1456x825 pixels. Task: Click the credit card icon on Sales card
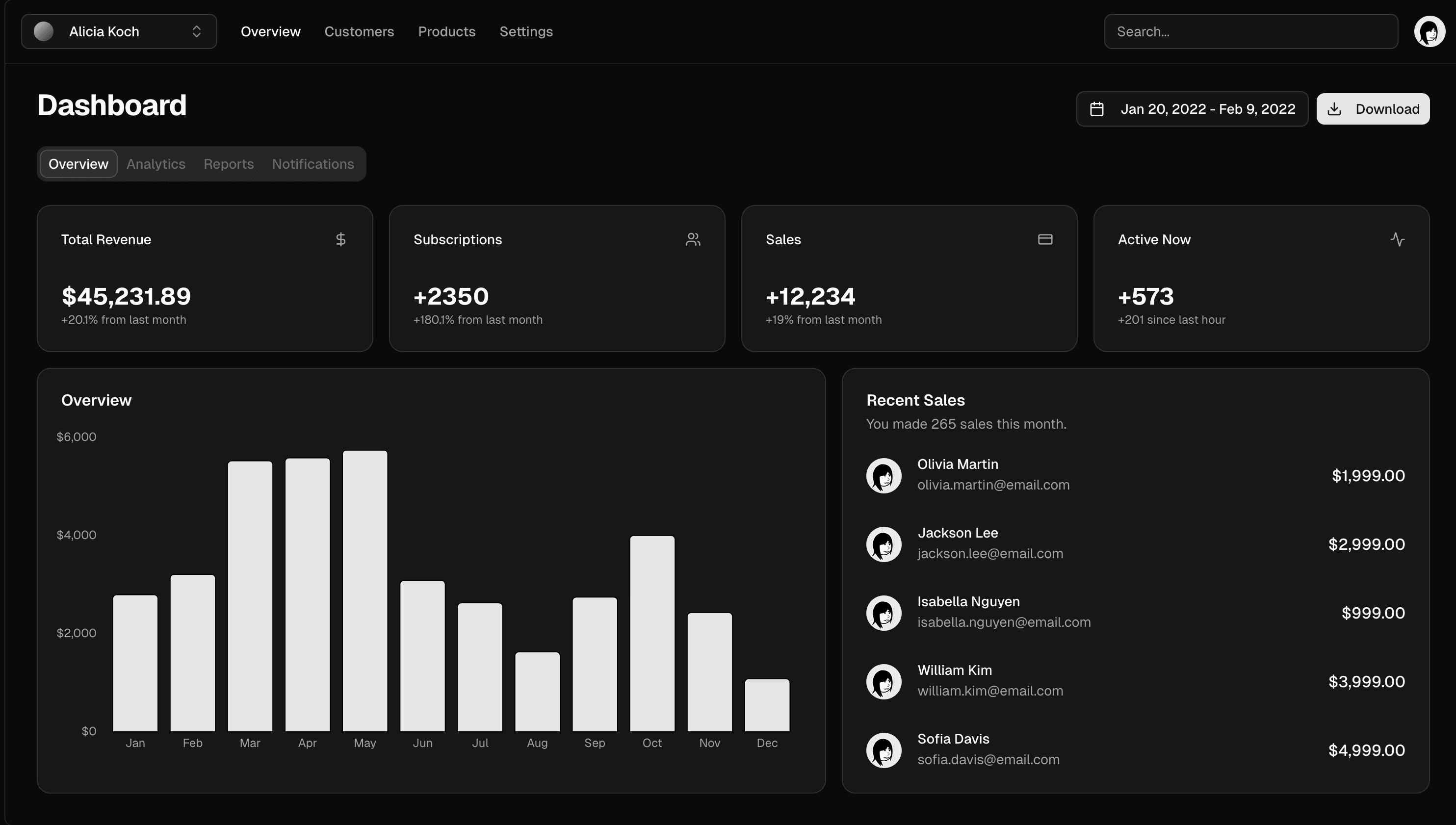pyautogui.click(x=1045, y=239)
